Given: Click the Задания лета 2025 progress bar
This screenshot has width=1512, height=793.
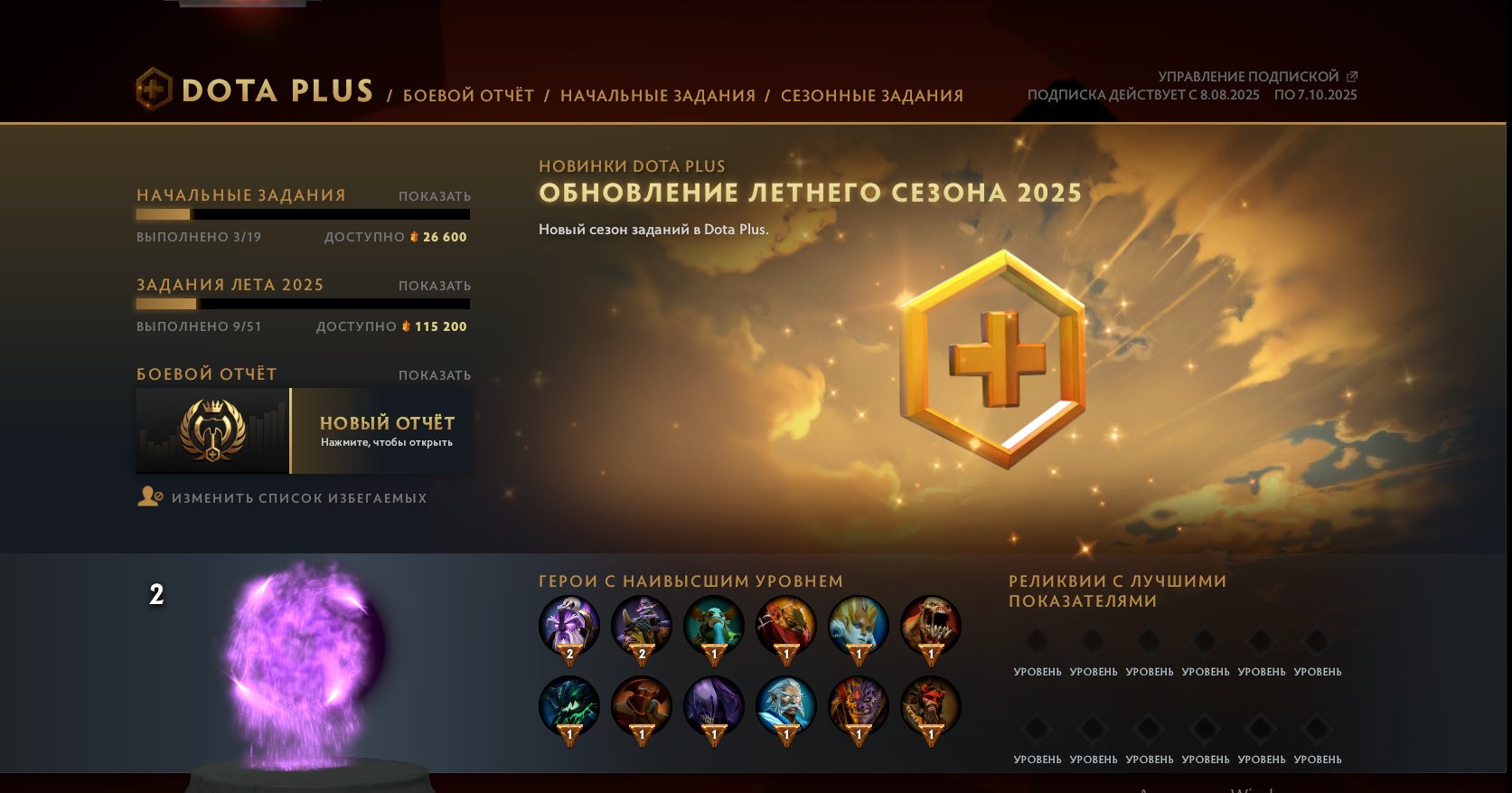Looking at the screenshot, I should point(303,304).
